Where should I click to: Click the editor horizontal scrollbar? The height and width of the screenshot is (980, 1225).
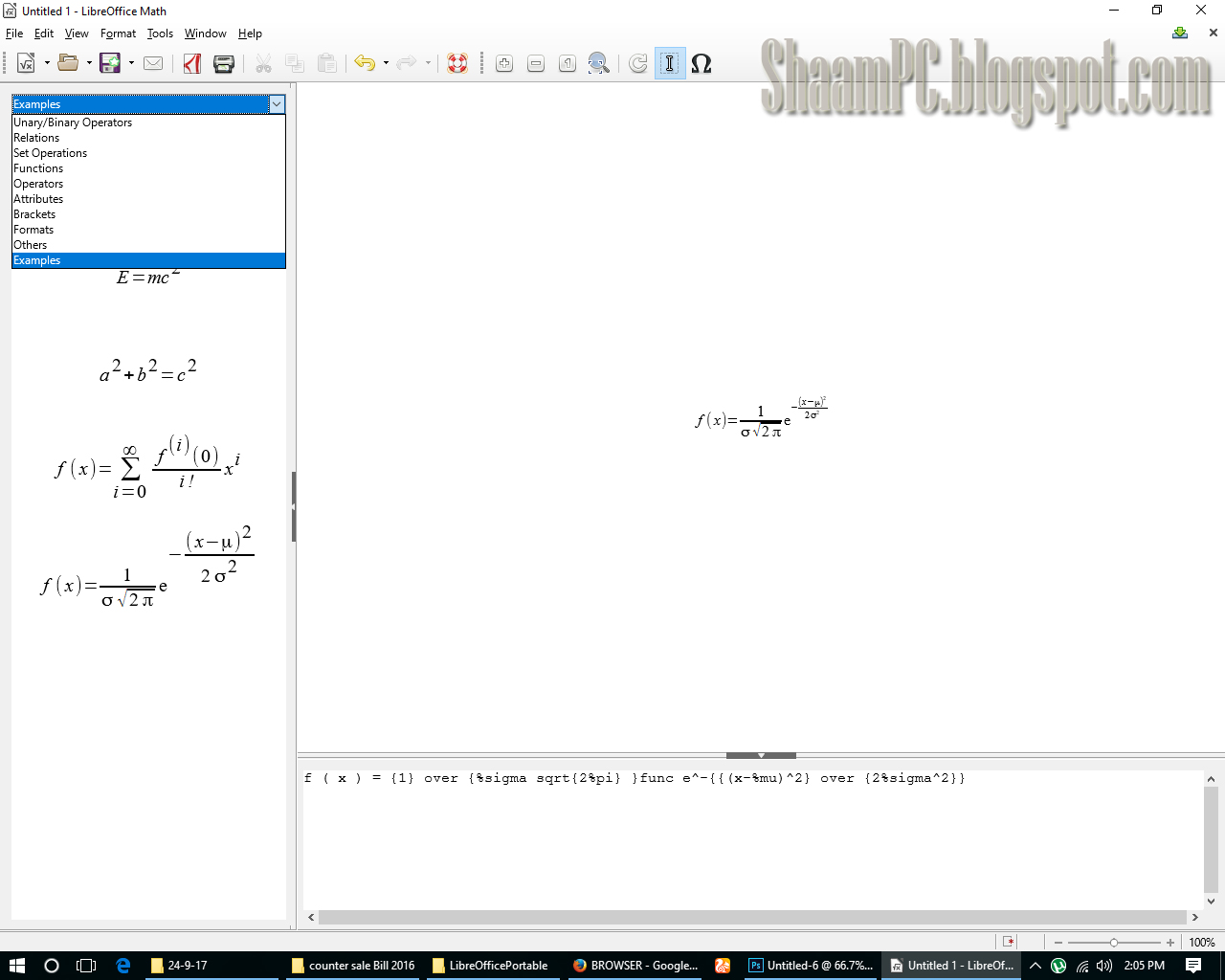click(x=752, y=917)
